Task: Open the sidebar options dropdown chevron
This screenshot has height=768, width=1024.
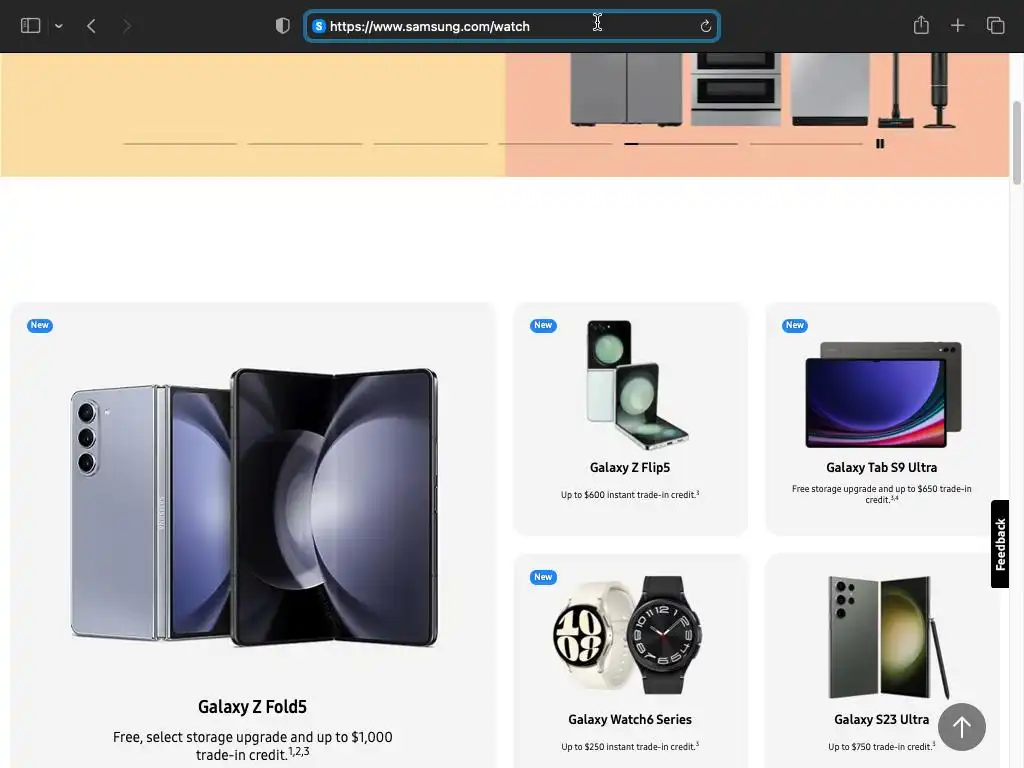Action: point(59,26)
